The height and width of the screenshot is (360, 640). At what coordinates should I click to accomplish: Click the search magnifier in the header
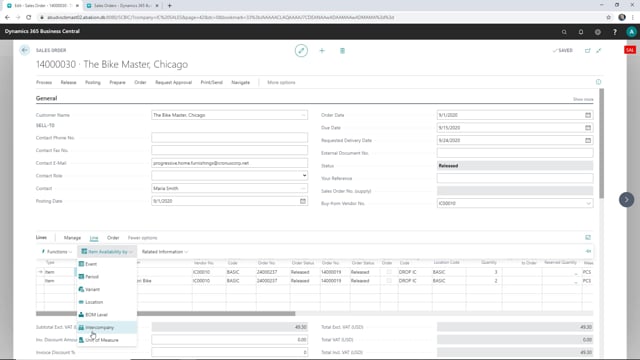point(564,32)
